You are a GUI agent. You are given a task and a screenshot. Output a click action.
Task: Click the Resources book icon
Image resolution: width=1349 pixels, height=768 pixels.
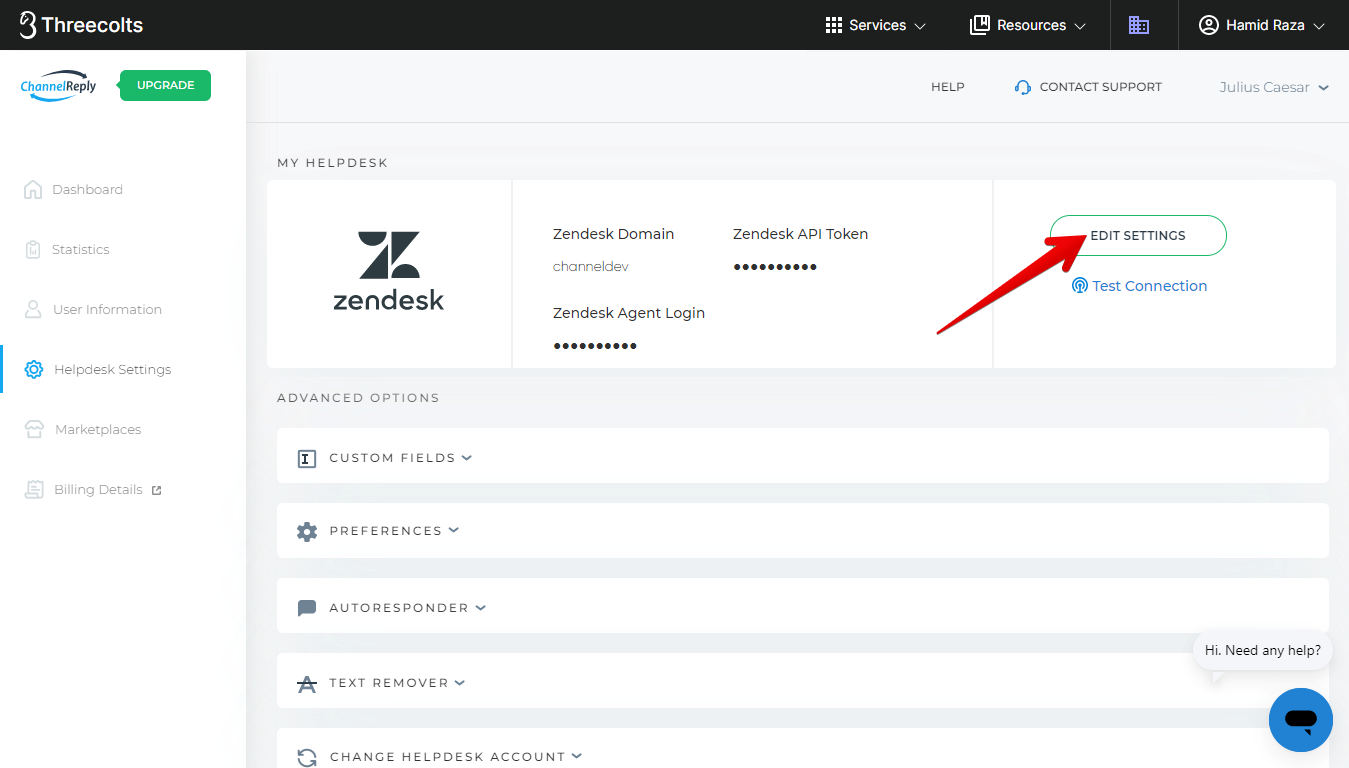click(980, 25)
